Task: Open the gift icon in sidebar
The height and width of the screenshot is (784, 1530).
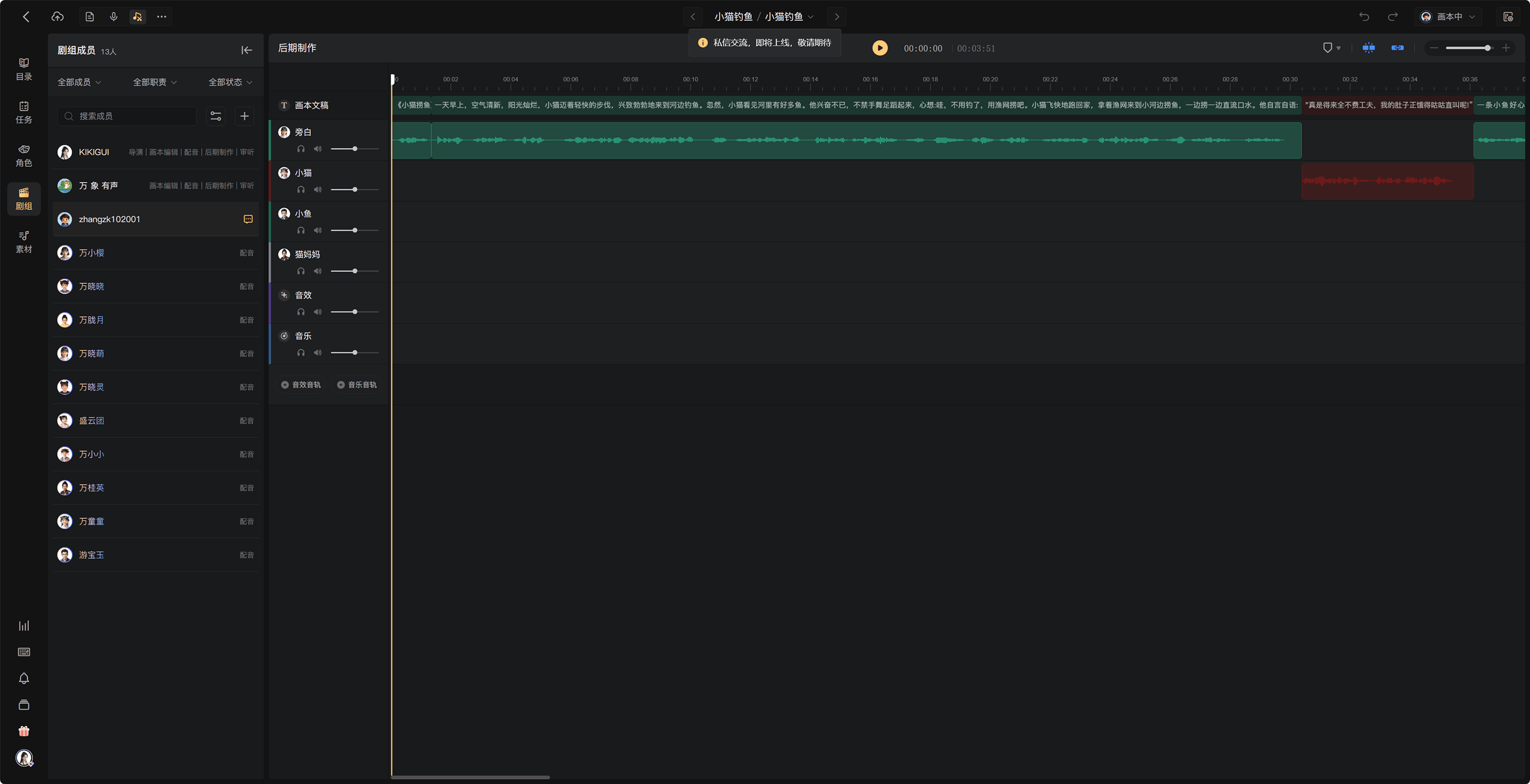Action: (x=24, y=731)
